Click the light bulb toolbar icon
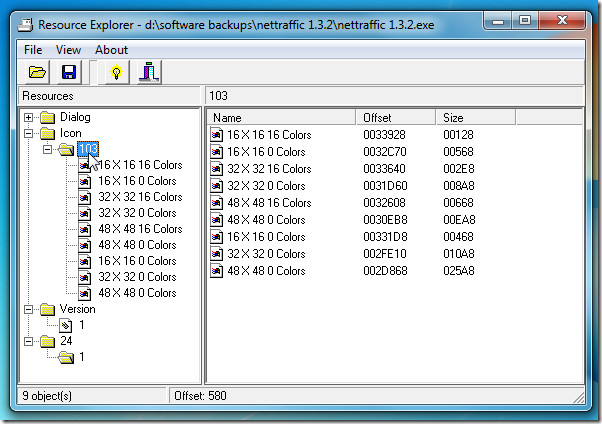 [x=115, y=72]
